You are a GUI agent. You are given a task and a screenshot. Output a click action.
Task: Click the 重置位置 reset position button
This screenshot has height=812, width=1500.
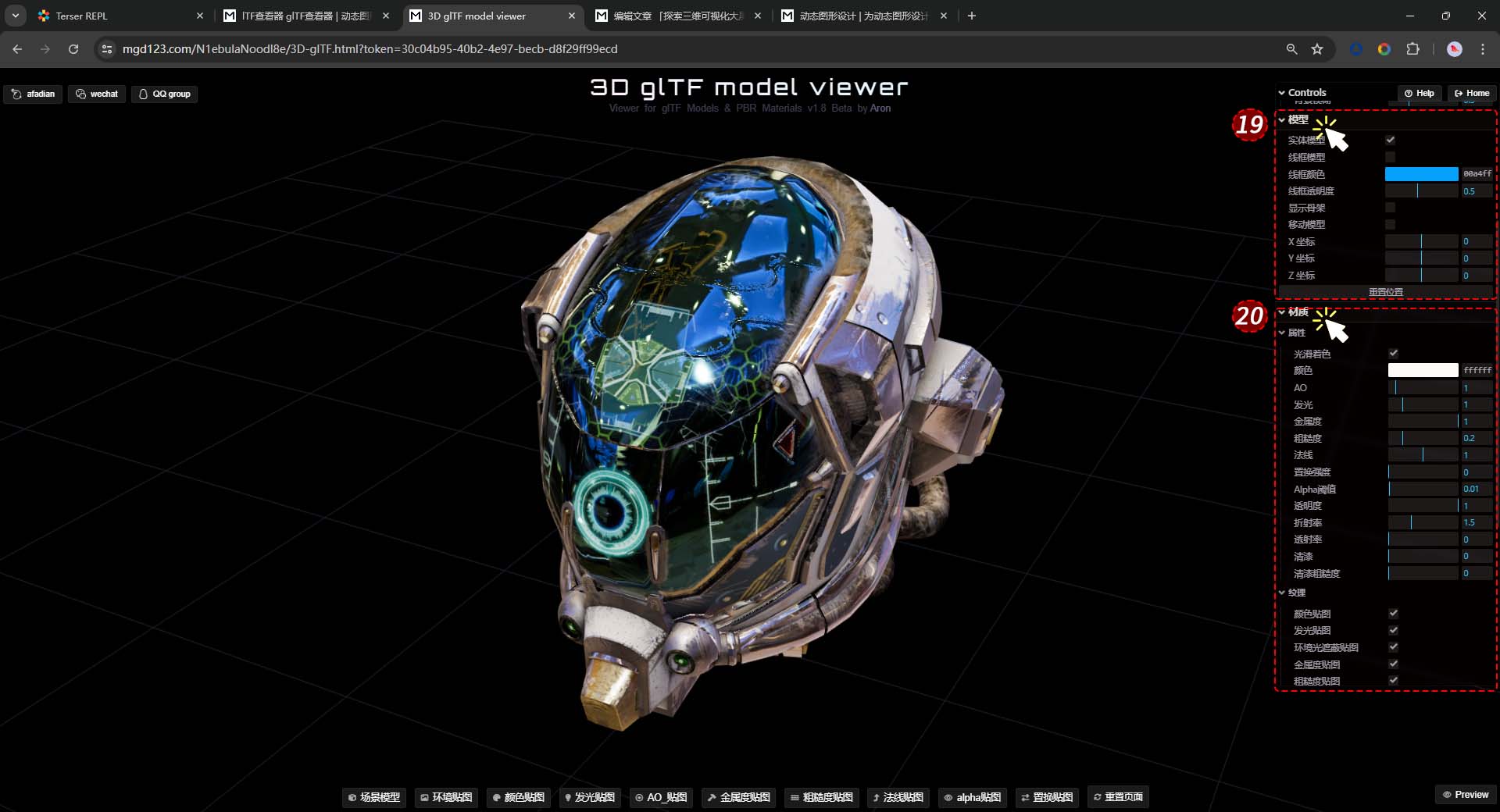click(x=1385, y=292)
